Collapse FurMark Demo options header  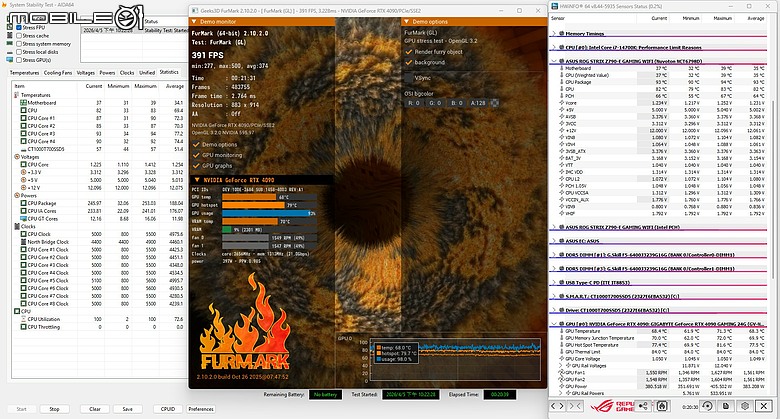click(x=406, y=22)
